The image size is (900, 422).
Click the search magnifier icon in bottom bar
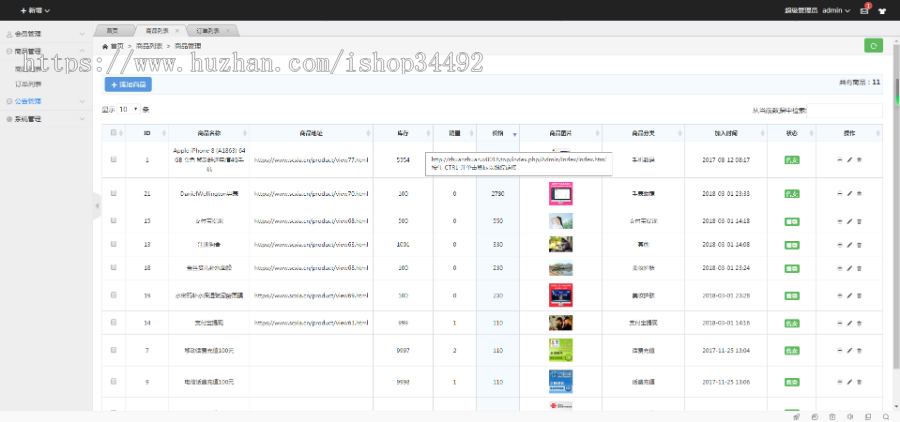click(885, 416)
